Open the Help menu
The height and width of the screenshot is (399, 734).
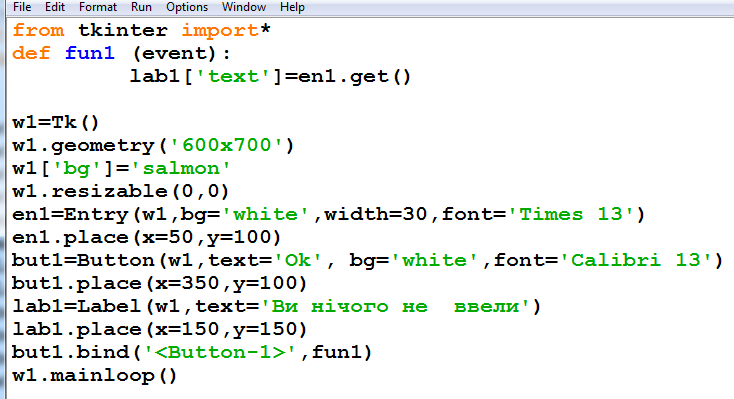coord(292,7)
